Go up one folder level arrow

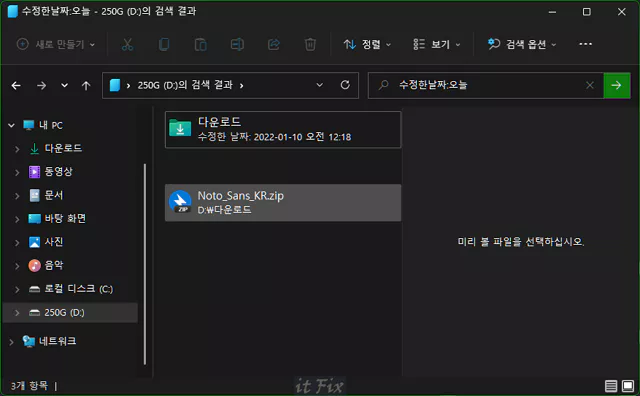point(86,85)
